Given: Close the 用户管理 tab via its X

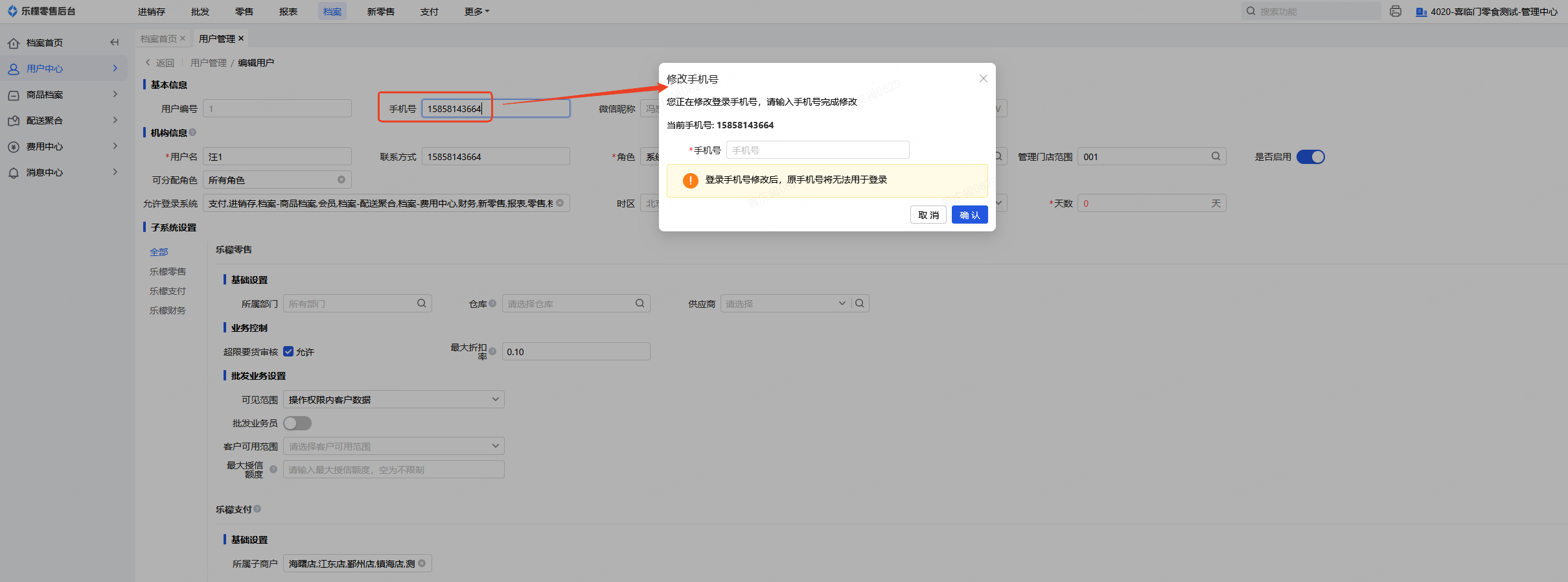Looking at the screenshot, I should pyautogui.click(x=241, y=38).
